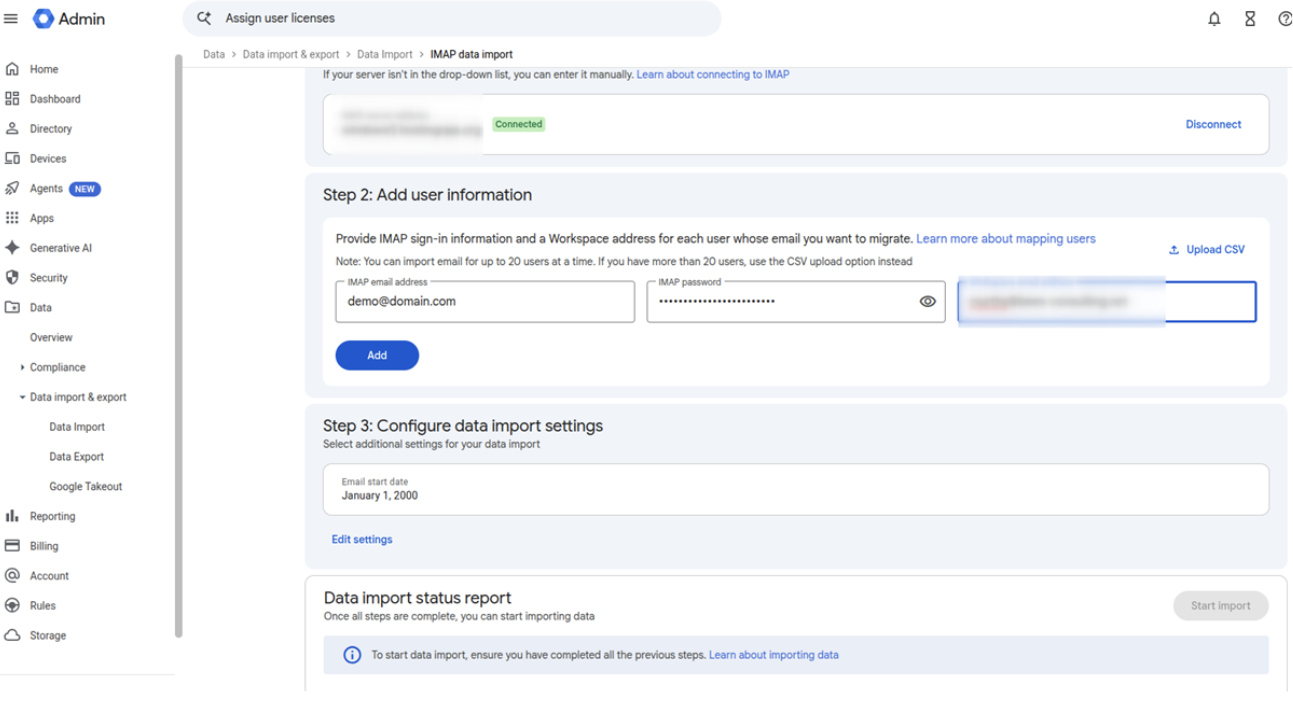Screen dimensions: 1293x713
Task: Click the Devices icon in sidebar
Action: point(12,159)
